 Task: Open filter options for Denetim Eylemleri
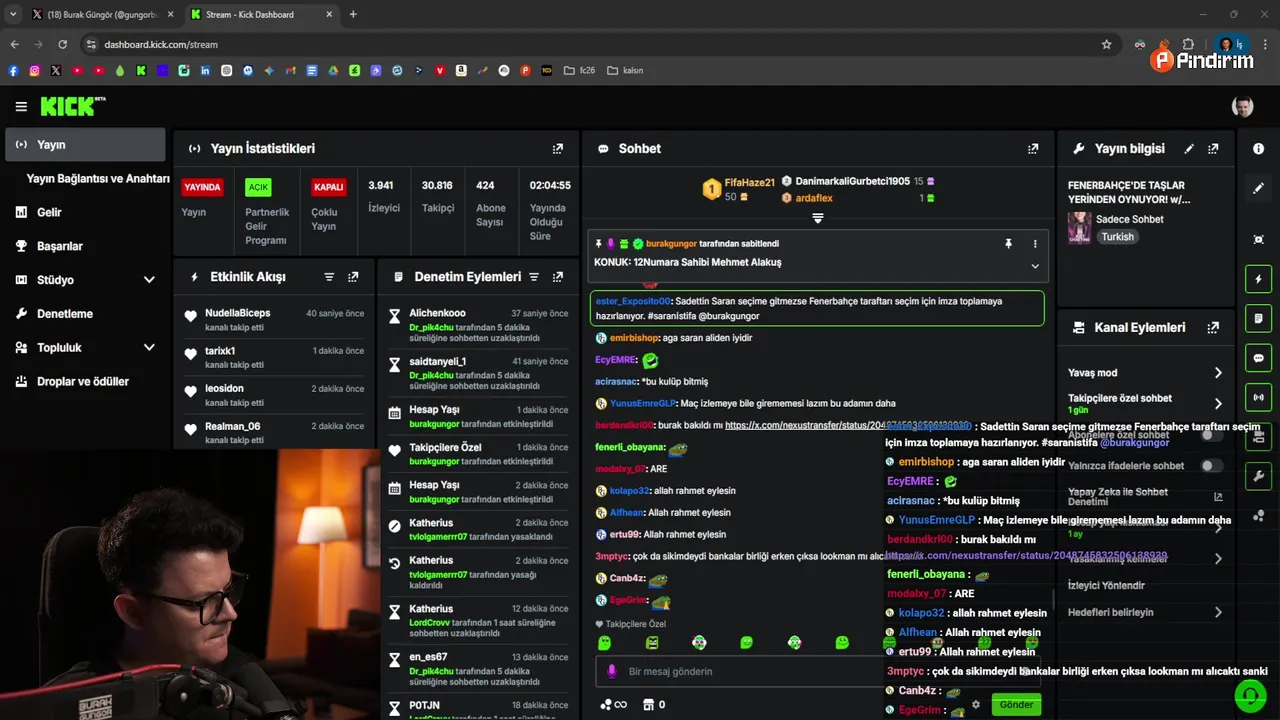click(x=534, y=277)
